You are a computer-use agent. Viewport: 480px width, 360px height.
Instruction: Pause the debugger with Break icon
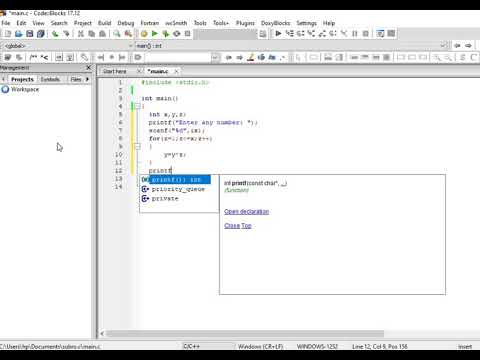pos(355,33)
